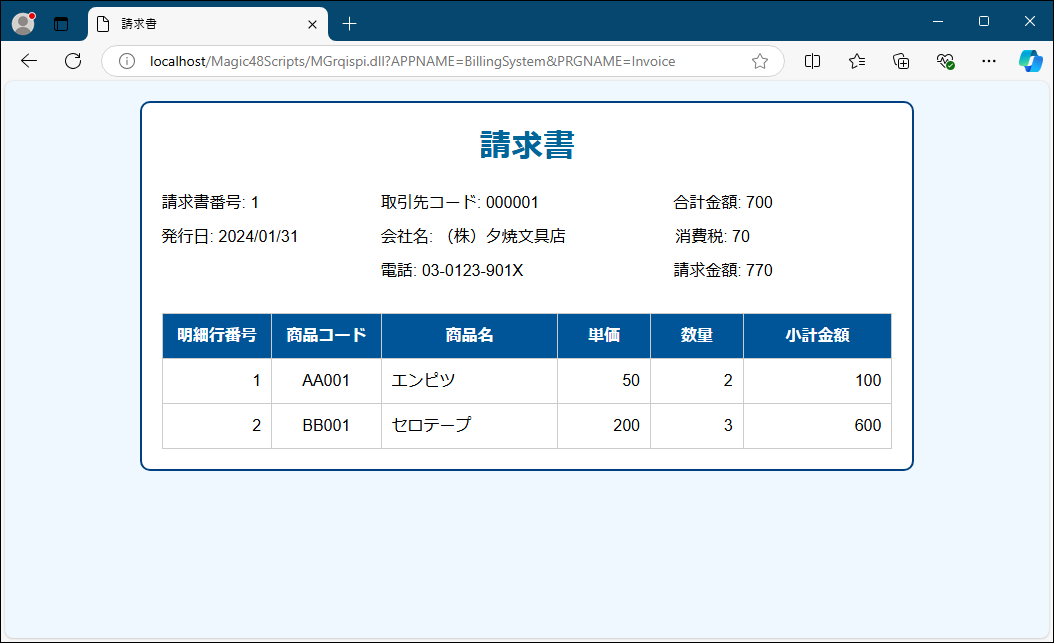Click the 商品名 column header
Screen dimensions: 1054x643
click(469, 336)
